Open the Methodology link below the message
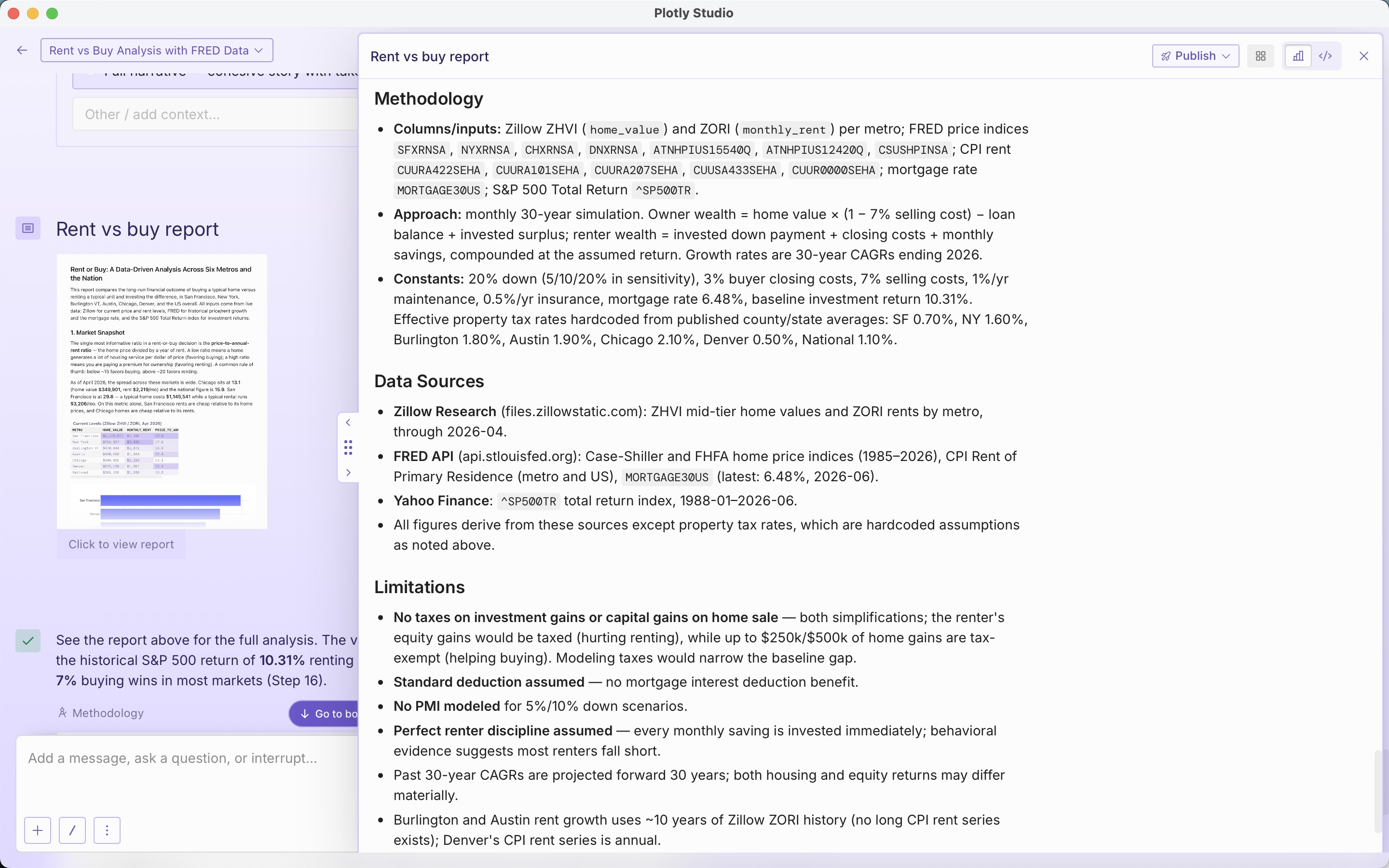This screenshot has height=868, width=1389. tap(101, 713)
